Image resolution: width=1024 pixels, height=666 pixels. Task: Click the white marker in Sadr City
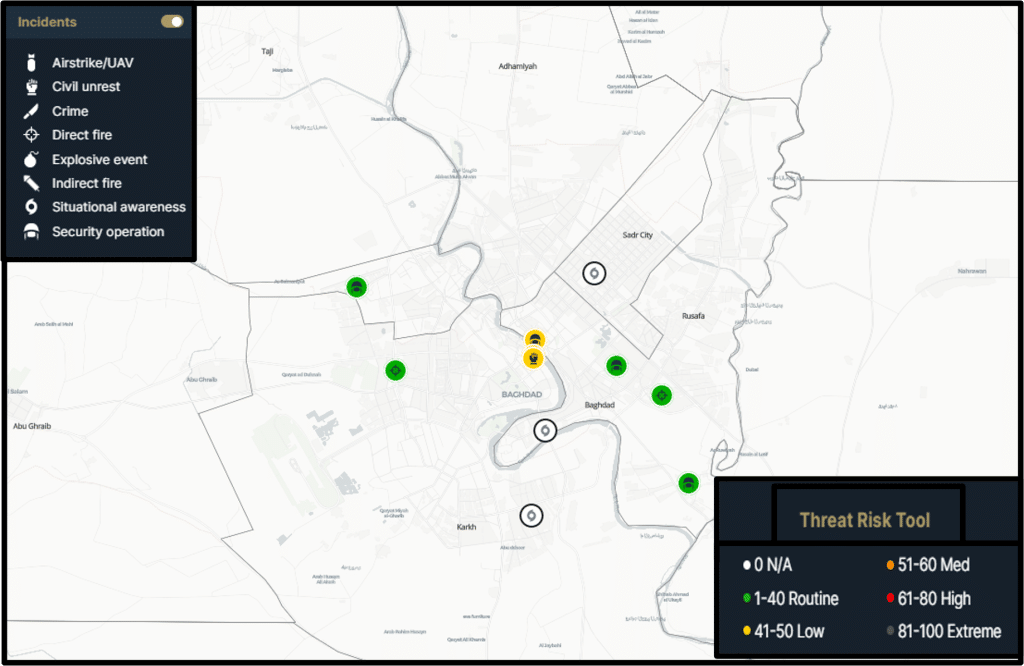click(x=594, y=273)
